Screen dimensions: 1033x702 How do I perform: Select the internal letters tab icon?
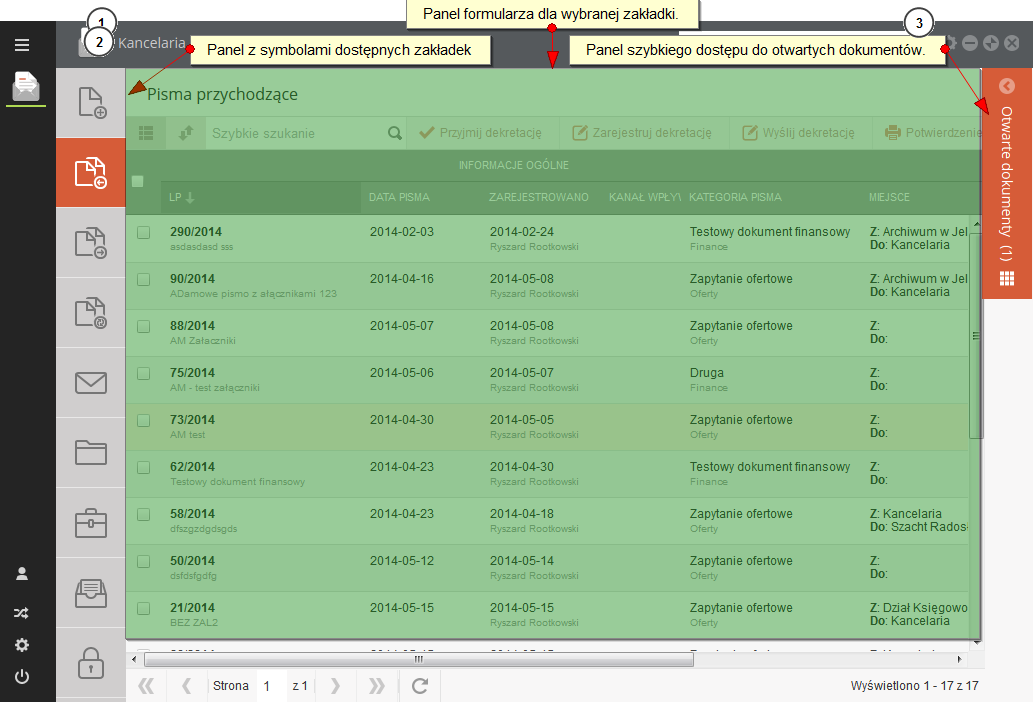(x=91, y=313)
